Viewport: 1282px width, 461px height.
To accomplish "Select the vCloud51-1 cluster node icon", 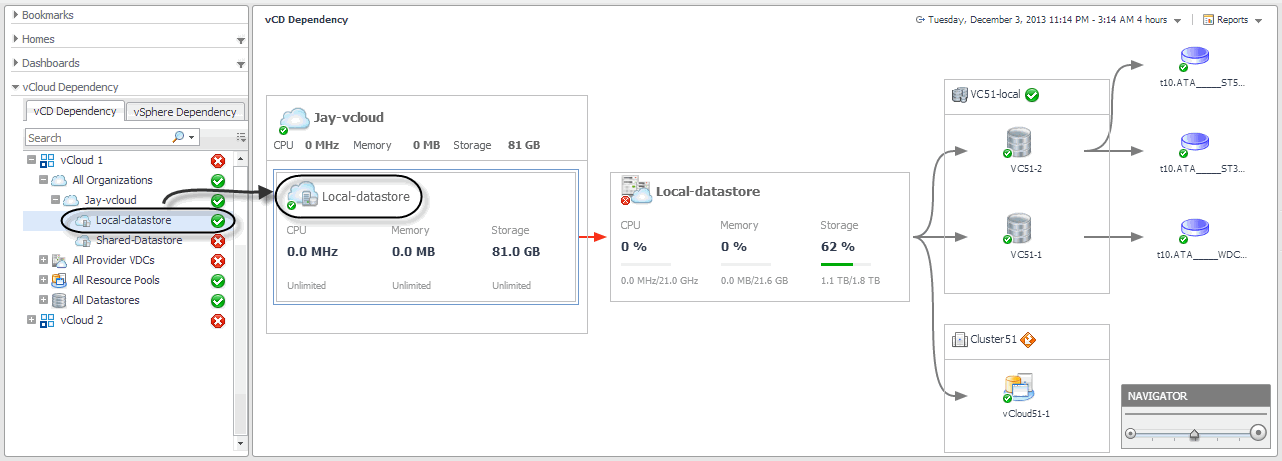I will [x=1018, y=389].
